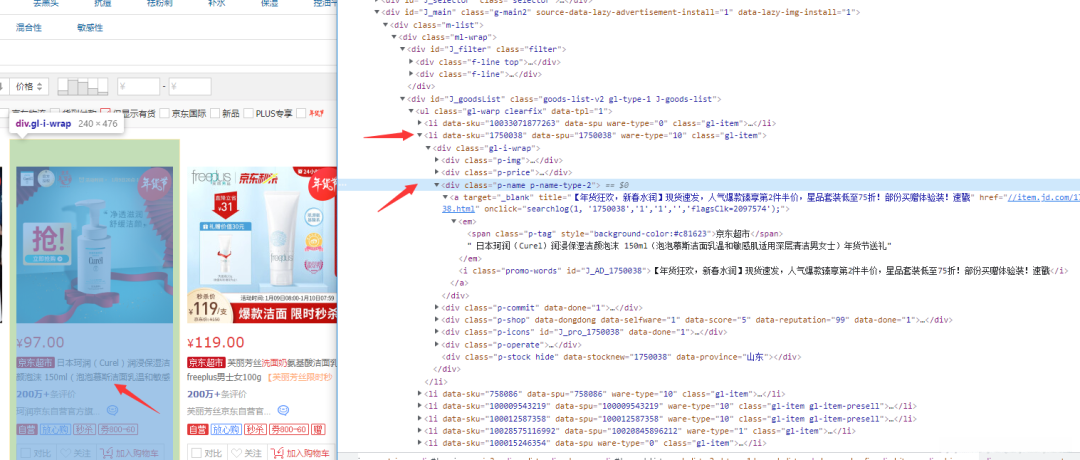The image size is (1080, 460).
Task: Select 抗痘 filter option
Action: pos(103,3)
